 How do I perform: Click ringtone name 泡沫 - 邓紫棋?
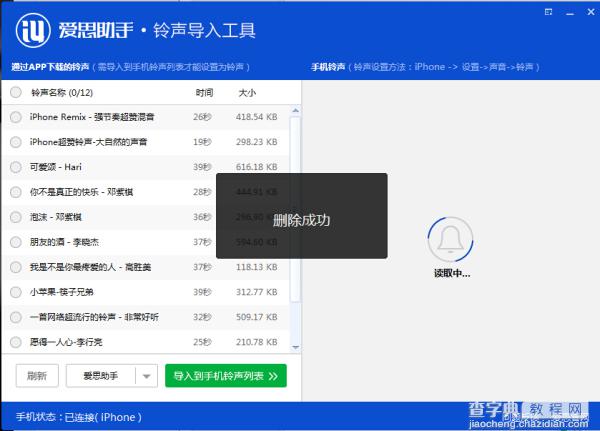(55, 217)
